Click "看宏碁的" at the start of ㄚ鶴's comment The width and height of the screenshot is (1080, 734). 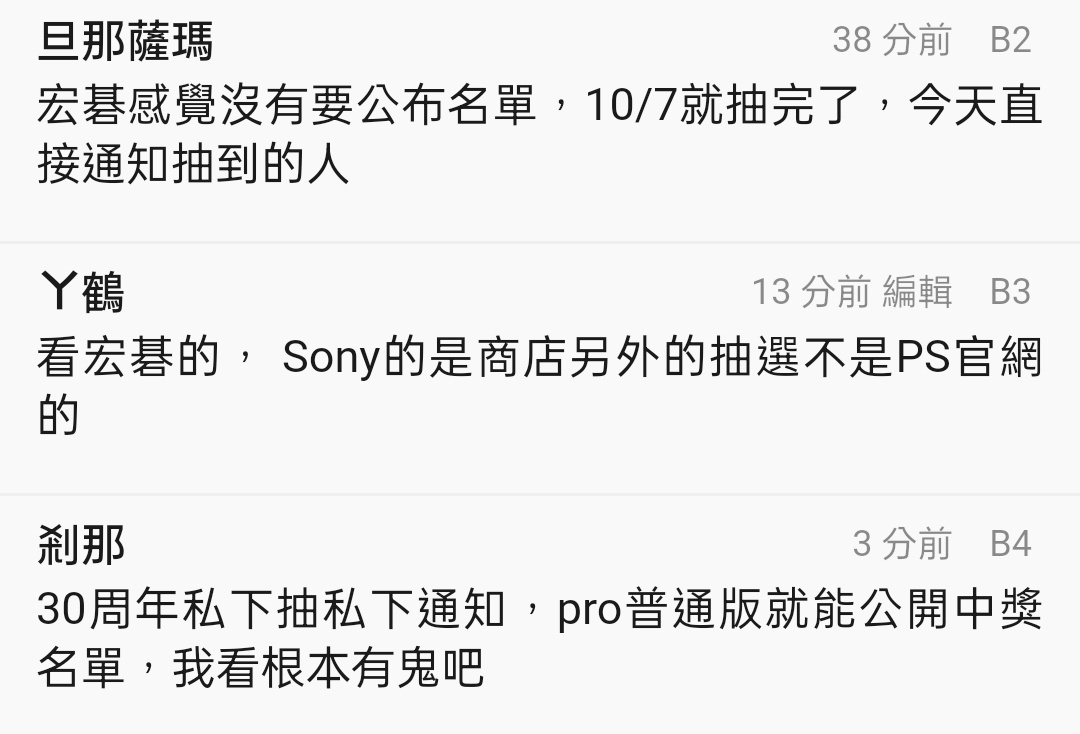click(x=128, y=358)
